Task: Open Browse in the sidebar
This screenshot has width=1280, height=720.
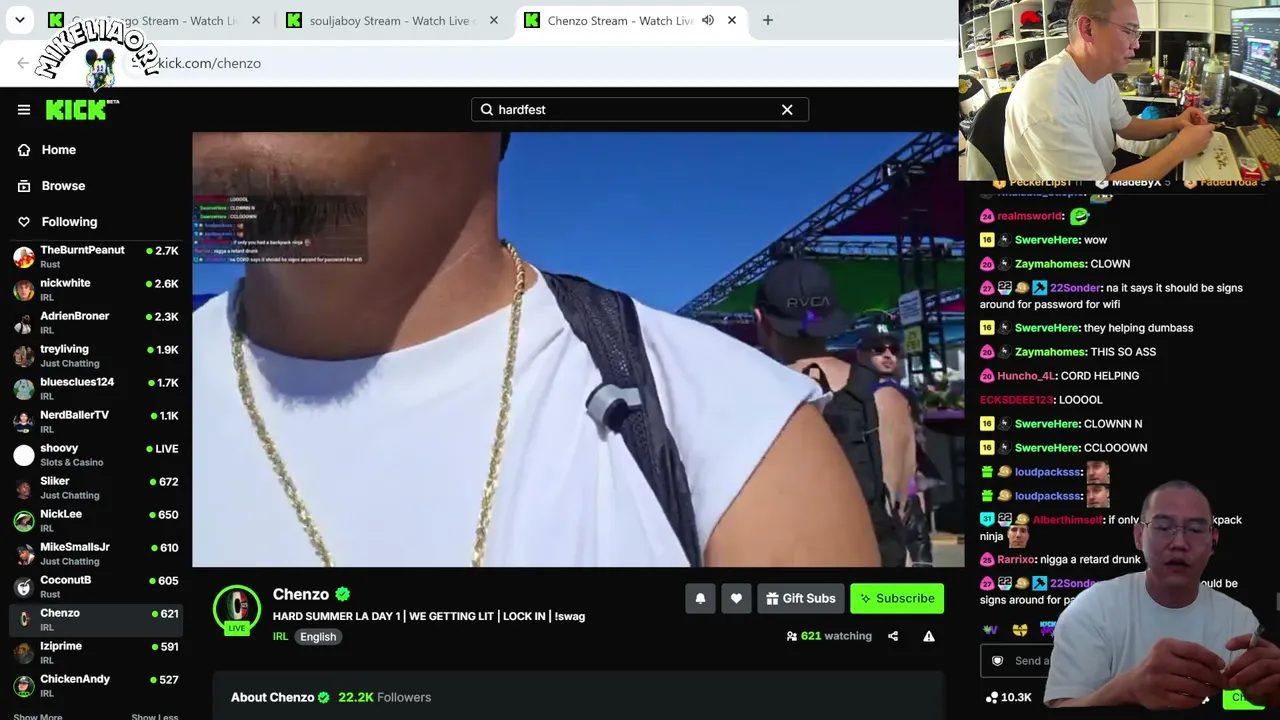Action: (63, 186)
